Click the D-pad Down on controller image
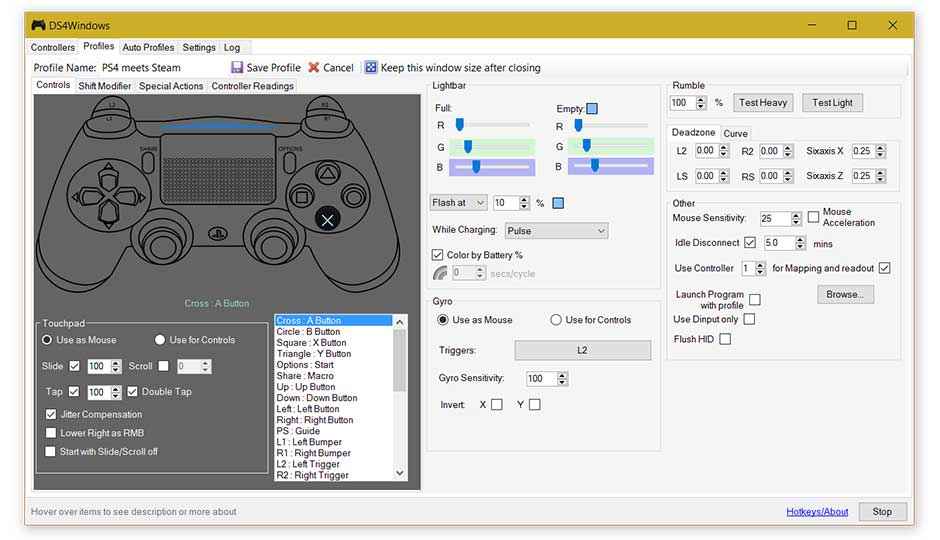 (109, 215)
